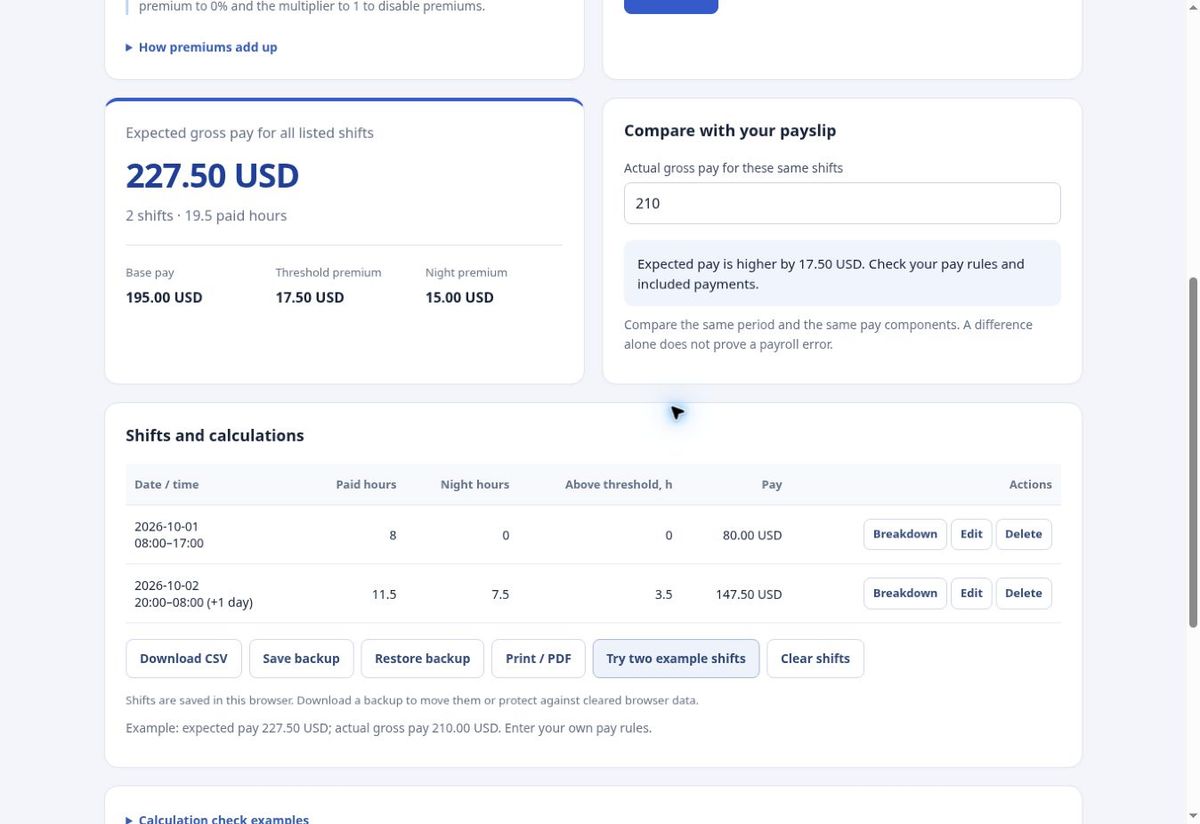Image resolution: width=1200 pixels, height=824 pixels.
Task: Click the 'Shifts are saved in this browser' note
Action: click(x=412, y=700)
